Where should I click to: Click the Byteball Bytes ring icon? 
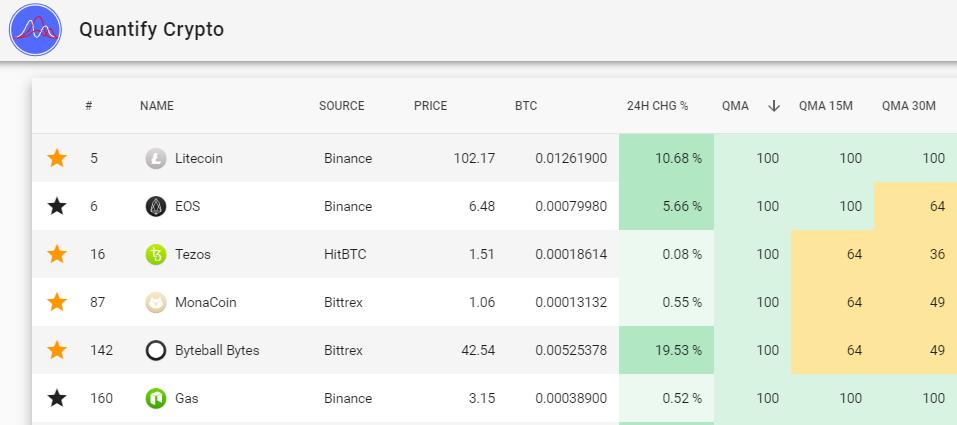tap(156, 351)
